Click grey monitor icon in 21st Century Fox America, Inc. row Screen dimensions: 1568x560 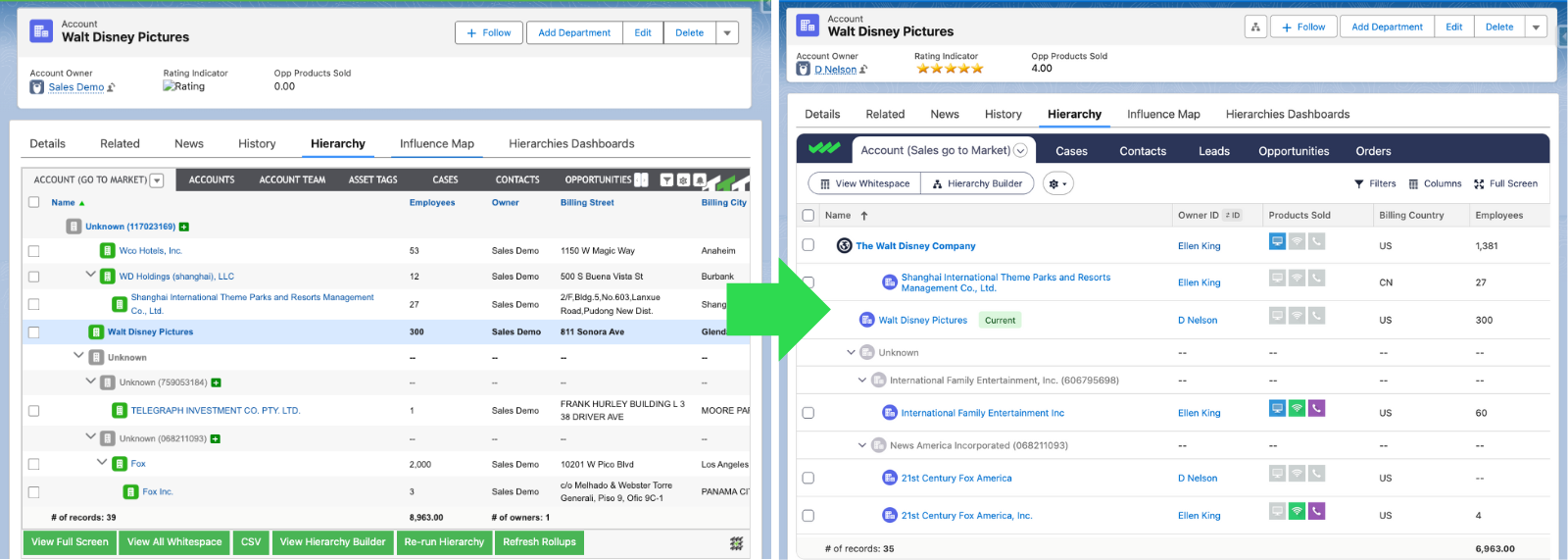[x=1277, y=511]
